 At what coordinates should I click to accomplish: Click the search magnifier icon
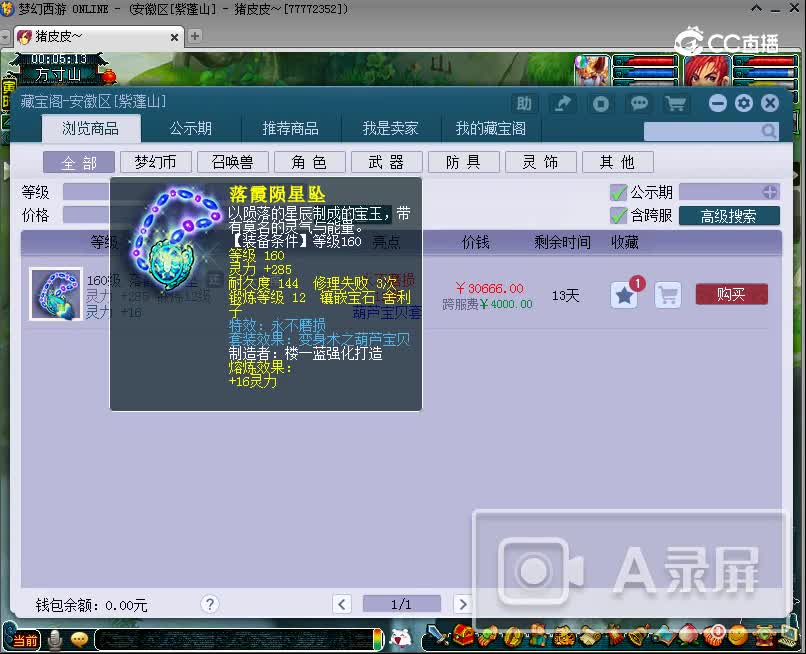[768, 131]
